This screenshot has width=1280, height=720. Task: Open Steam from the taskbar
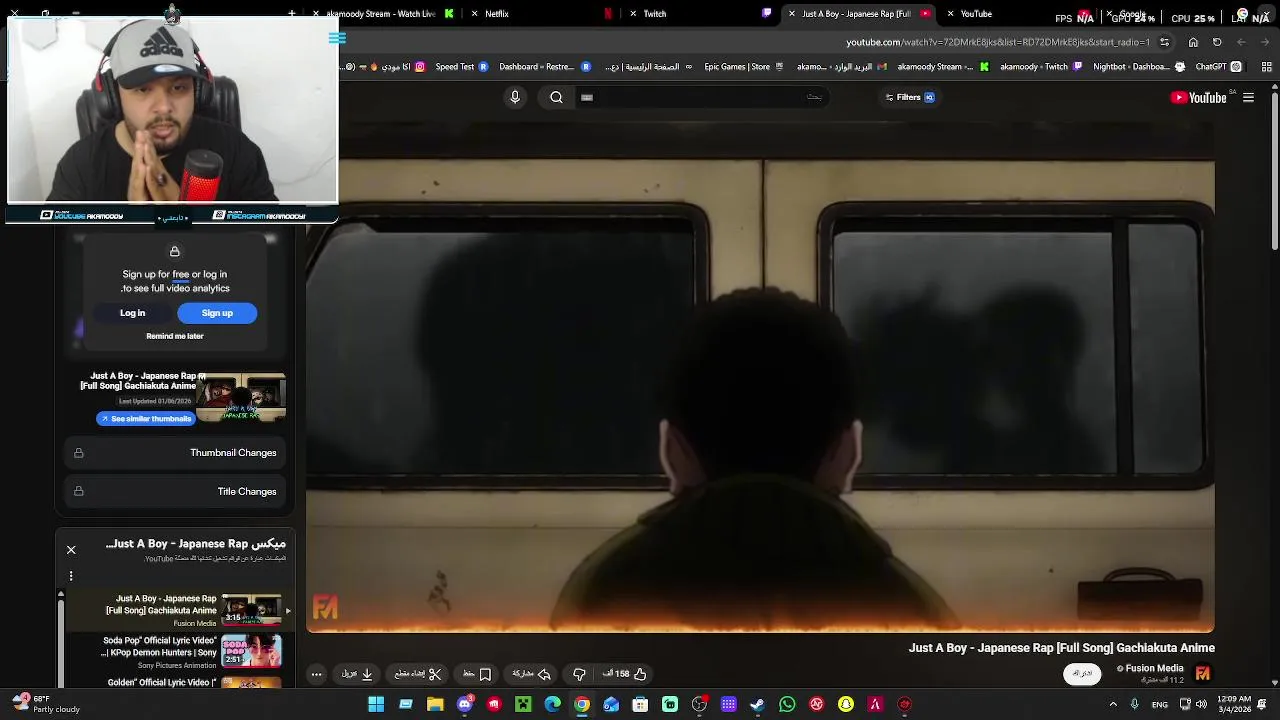point(758,705)
